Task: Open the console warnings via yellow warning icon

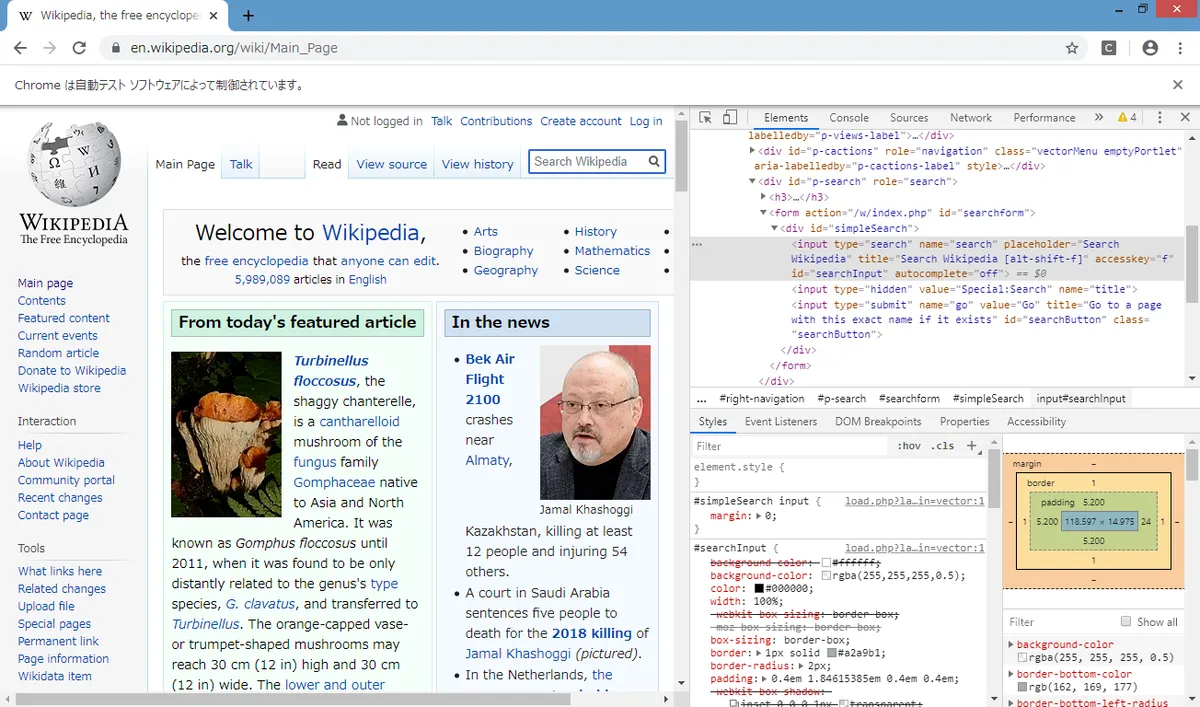Action: coord(1124,117)
